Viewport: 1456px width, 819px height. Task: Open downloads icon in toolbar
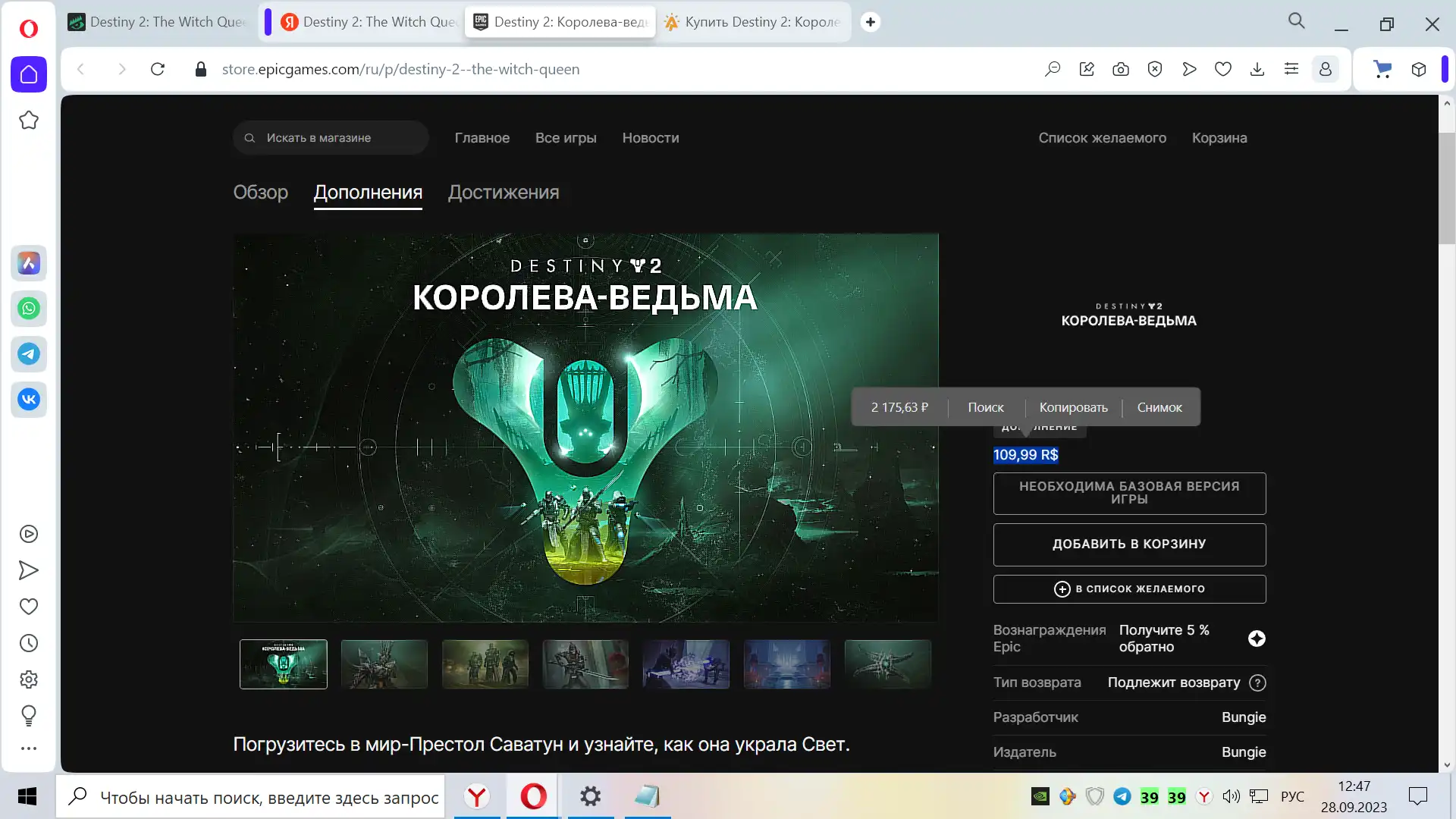[1257, 69]
